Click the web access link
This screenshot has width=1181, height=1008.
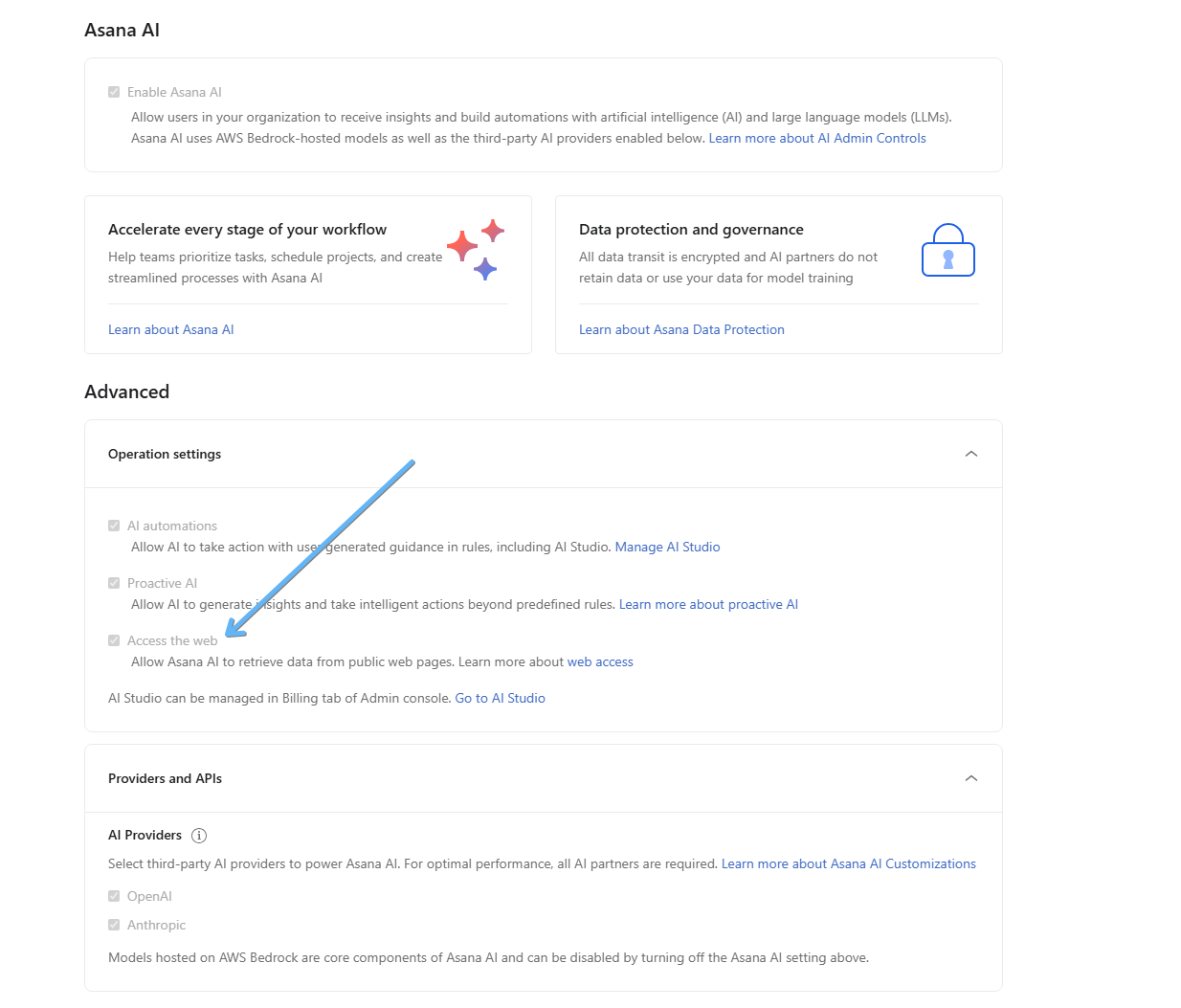click(600, 662)
